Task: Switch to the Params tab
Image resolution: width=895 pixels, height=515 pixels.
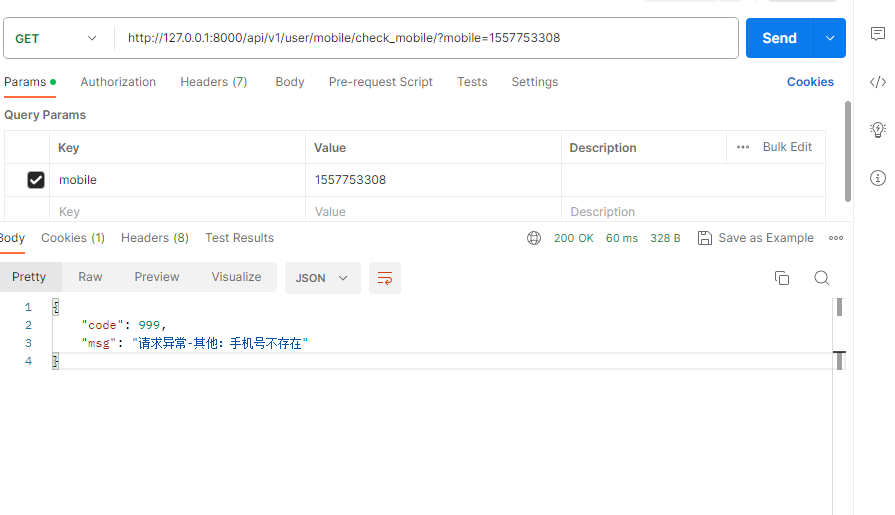Action: (30, 82)
